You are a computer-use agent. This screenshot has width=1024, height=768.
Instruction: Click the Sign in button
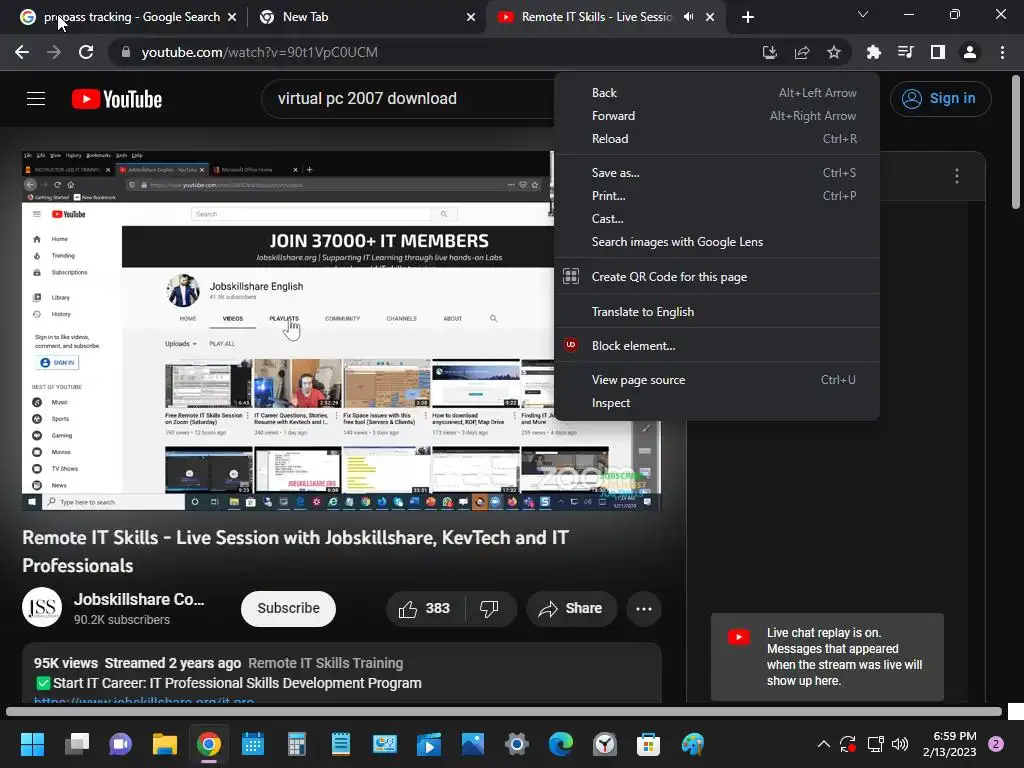[x=940, y=99]
